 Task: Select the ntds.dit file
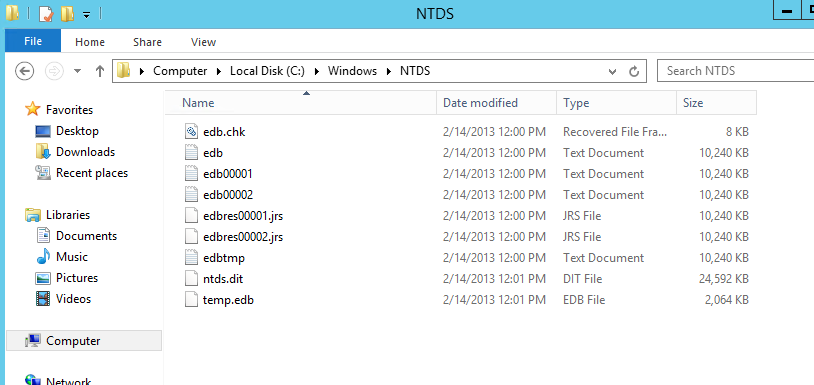pyautogui.click(x=223, y=279)
